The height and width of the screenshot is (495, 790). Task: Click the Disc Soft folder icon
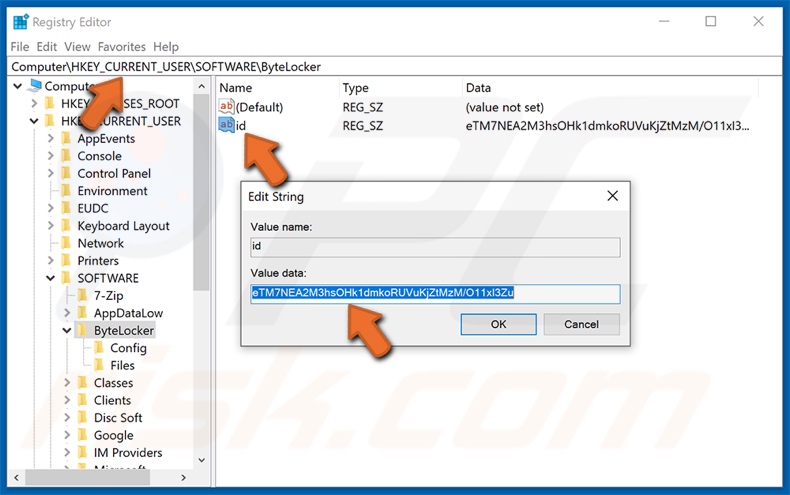pos(83,418)
